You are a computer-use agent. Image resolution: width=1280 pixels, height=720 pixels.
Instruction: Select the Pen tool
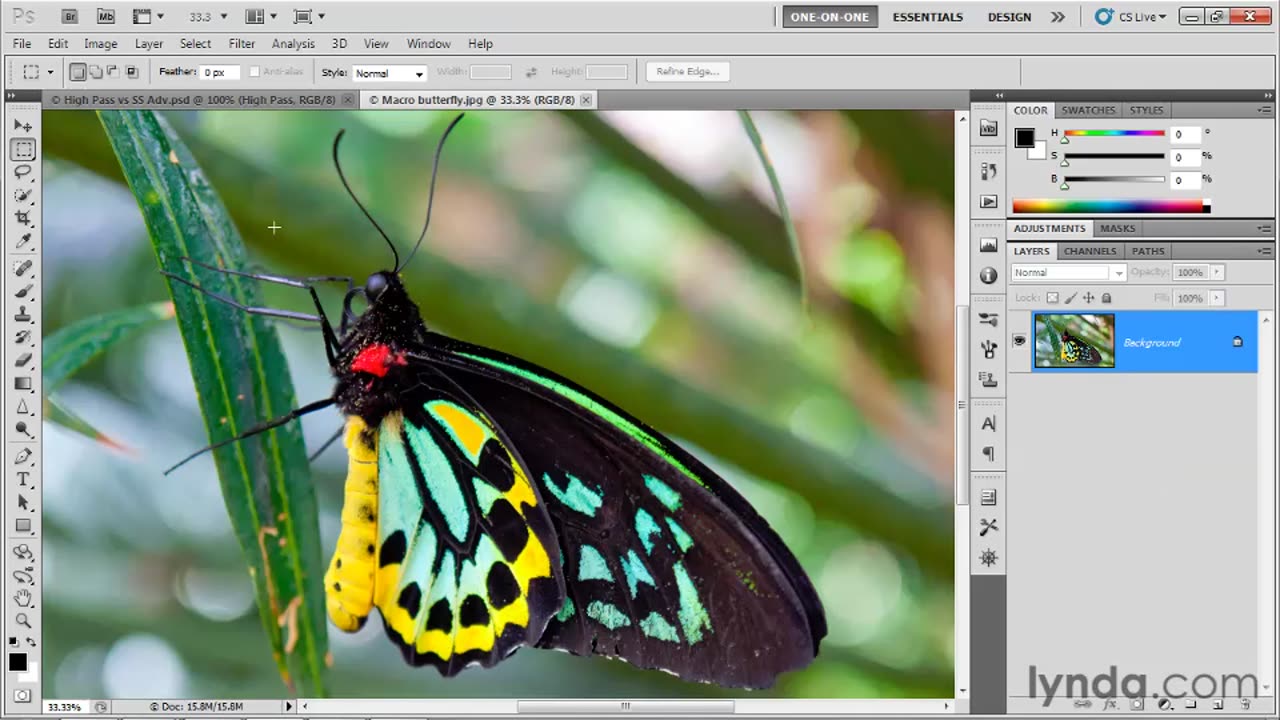coord(23,457)
